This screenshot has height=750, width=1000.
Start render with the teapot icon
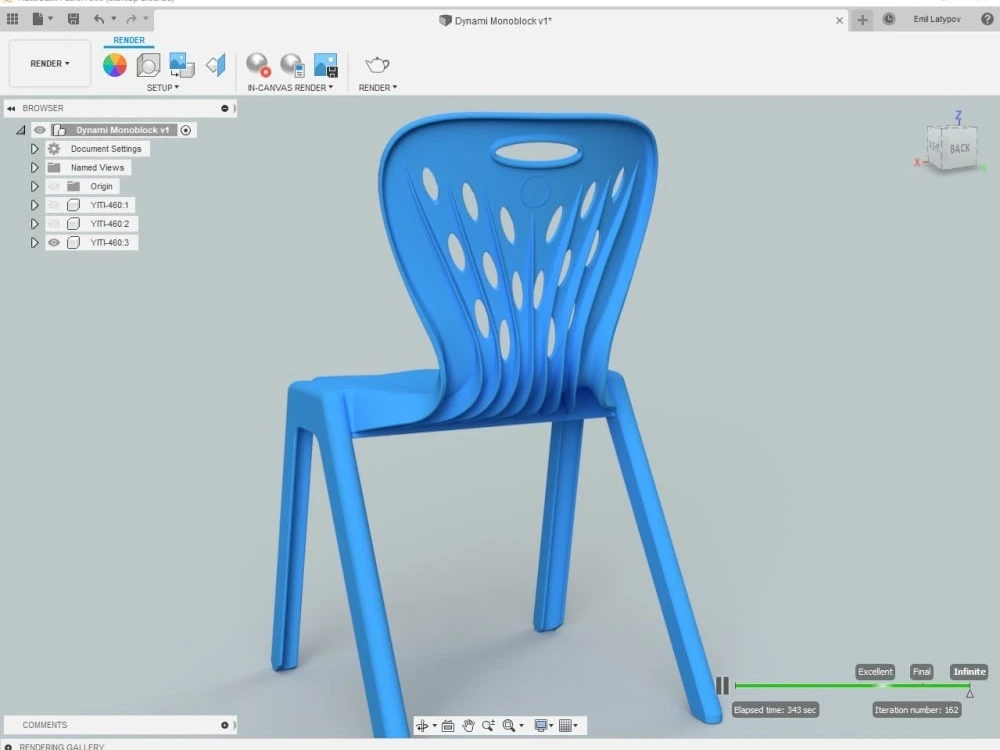[377, 64]
